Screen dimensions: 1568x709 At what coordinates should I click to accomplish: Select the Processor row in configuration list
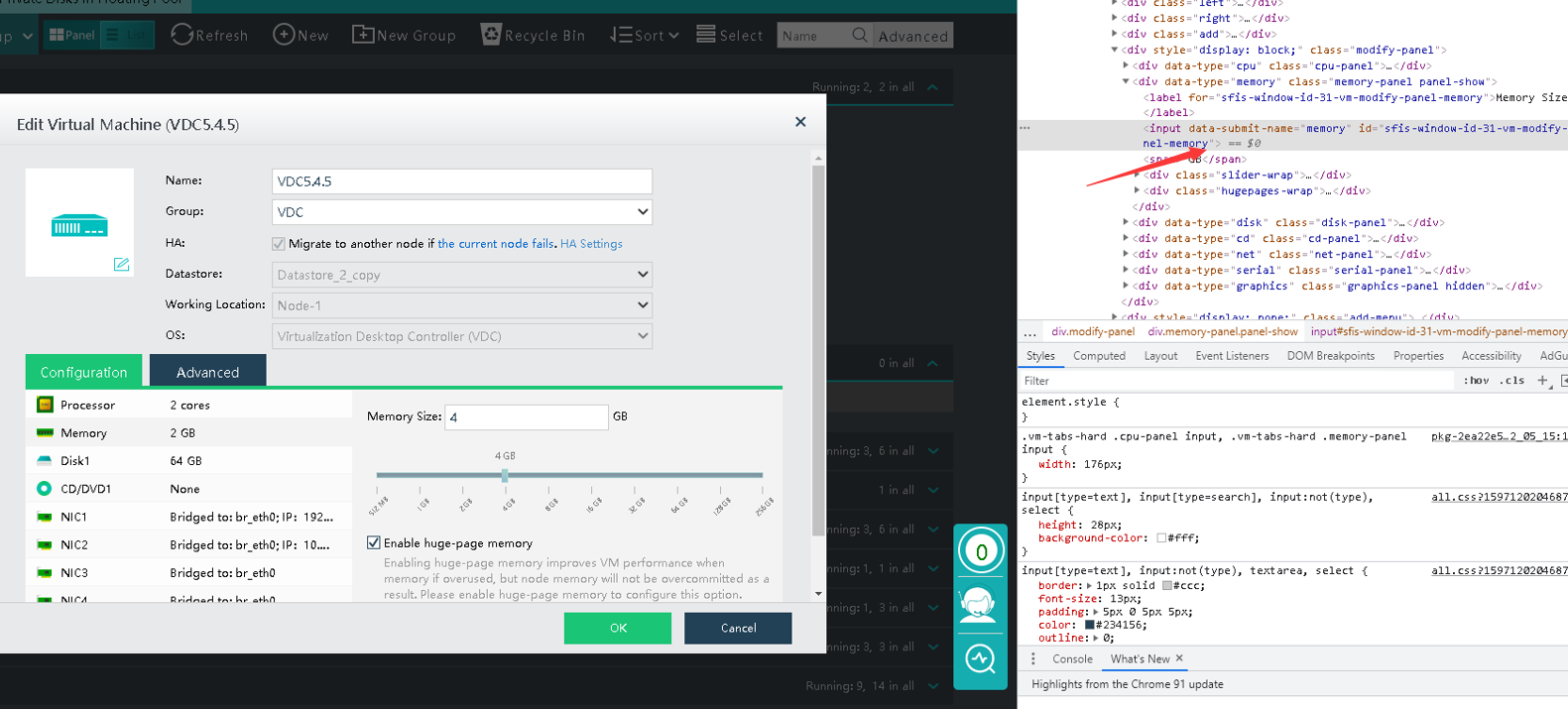click(x=188, y=405)
